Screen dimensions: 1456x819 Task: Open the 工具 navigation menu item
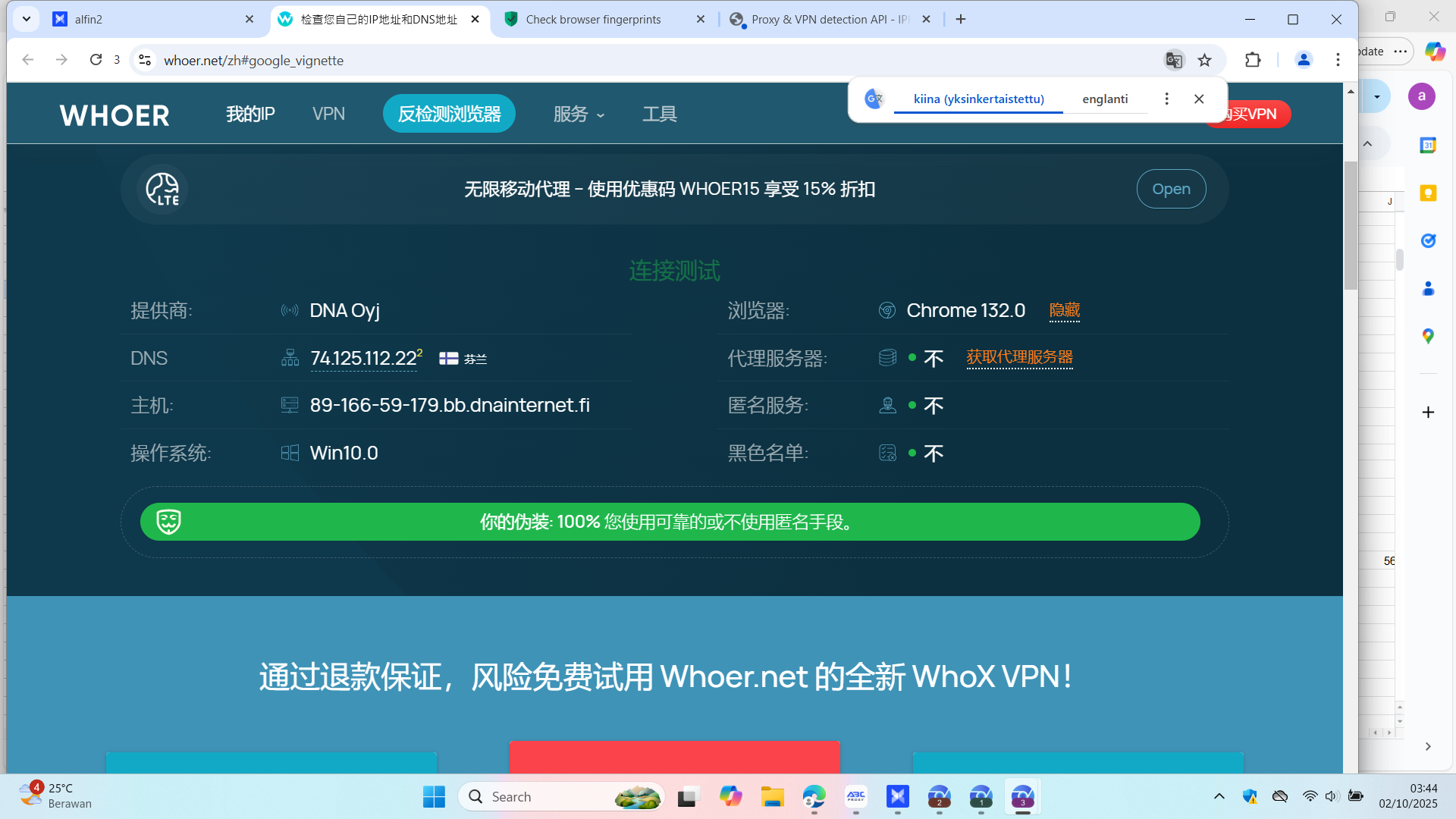point(660,115)
